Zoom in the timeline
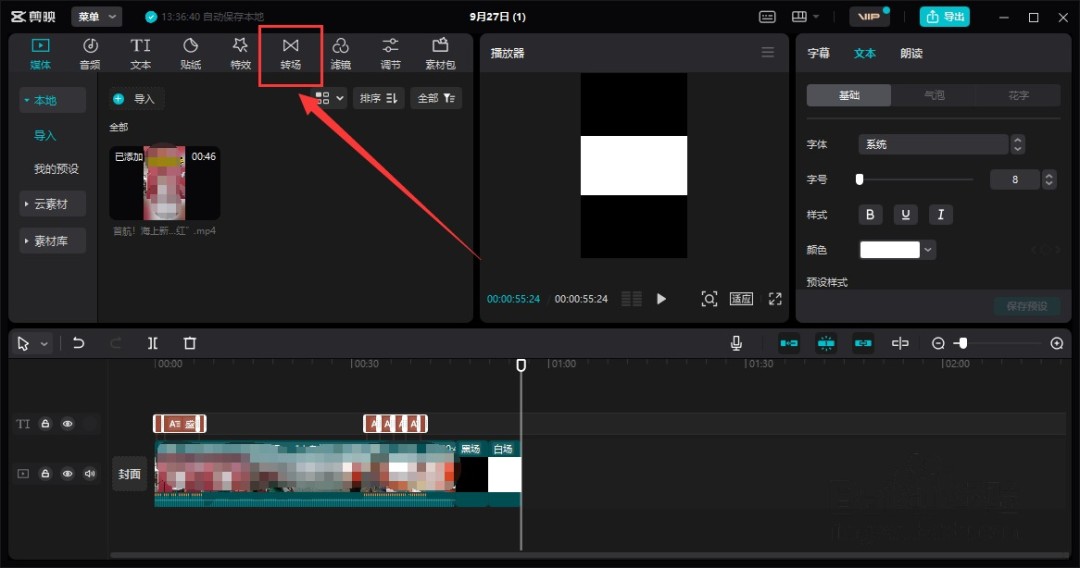 tap(1057, 343)
